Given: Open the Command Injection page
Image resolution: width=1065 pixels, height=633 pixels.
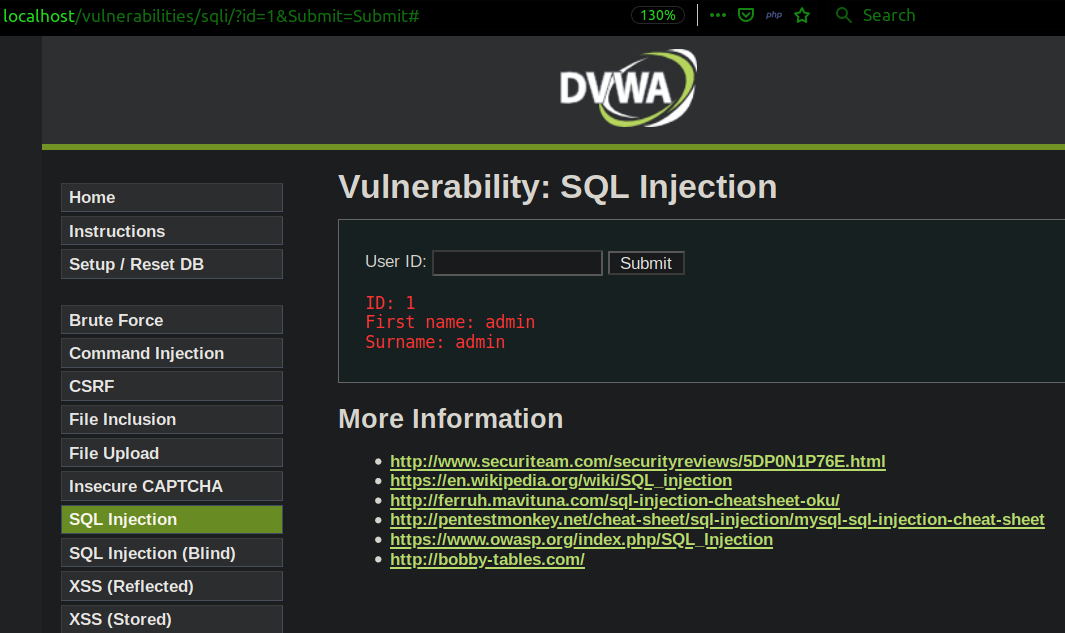Looking at the screenshot, I should (171, 354).
